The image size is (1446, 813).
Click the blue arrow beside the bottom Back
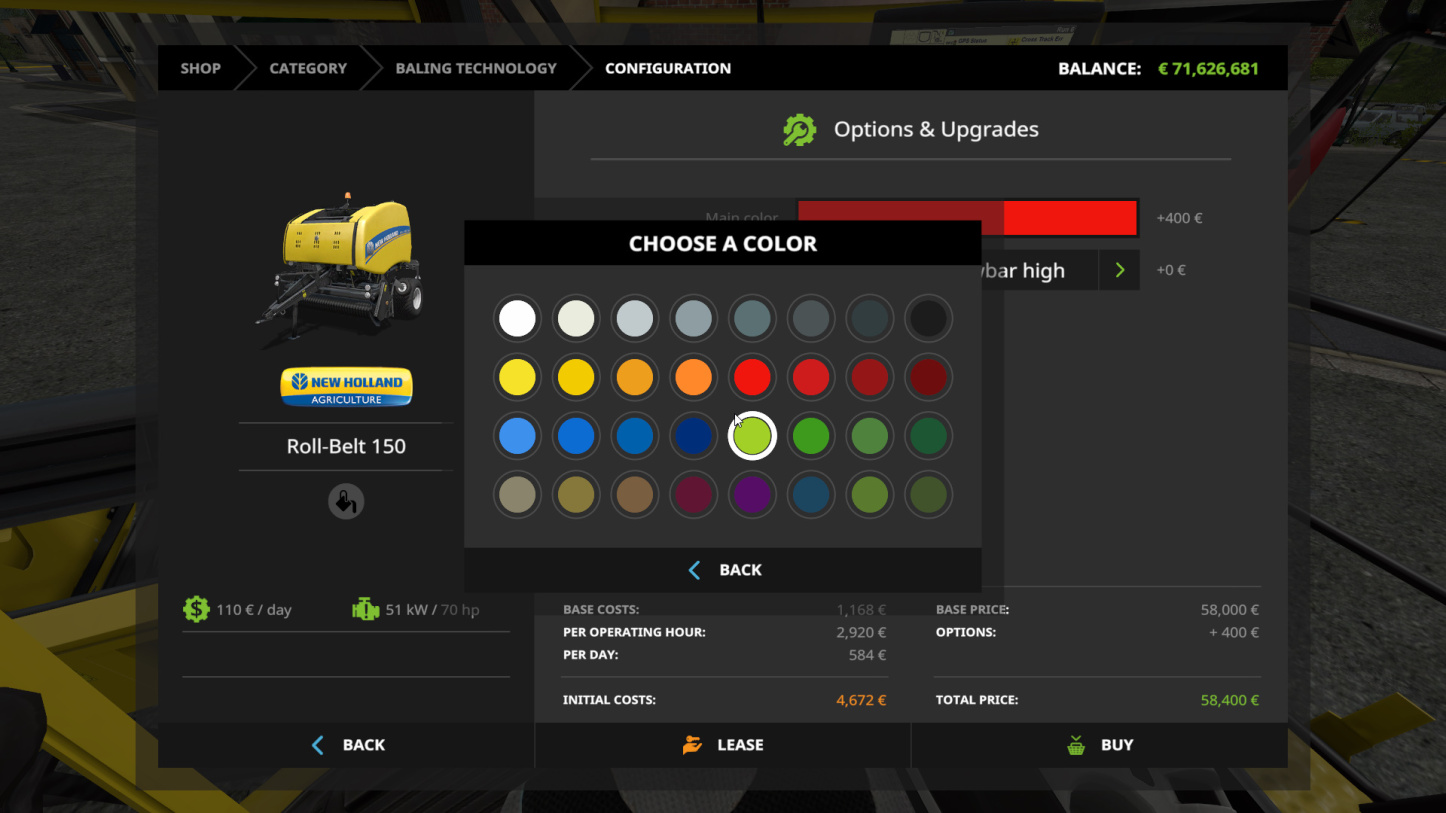click(x=318, y=745)
